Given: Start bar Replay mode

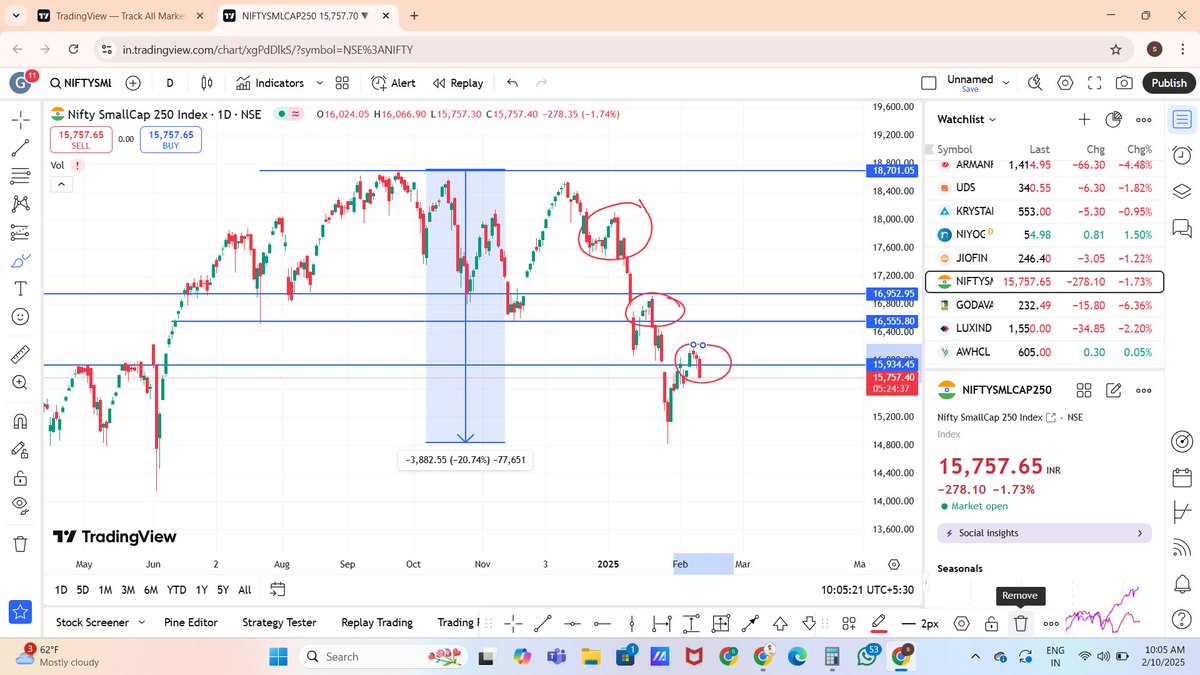Looking at the screenshot, I should coord(458,83).
